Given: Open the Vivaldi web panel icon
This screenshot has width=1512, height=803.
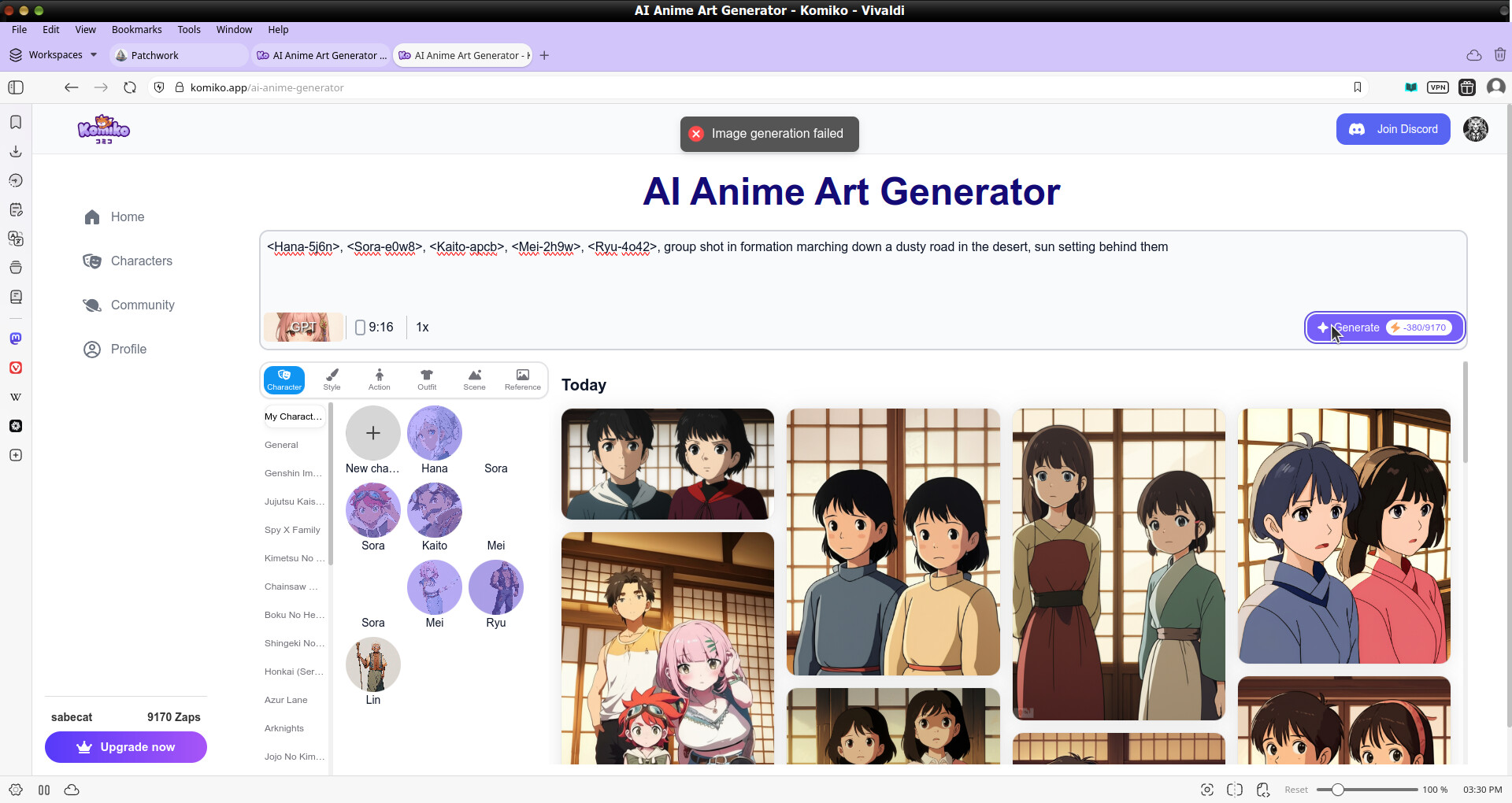Looking at the screenshot, I should pyautogui.click(x=16, y=368).
